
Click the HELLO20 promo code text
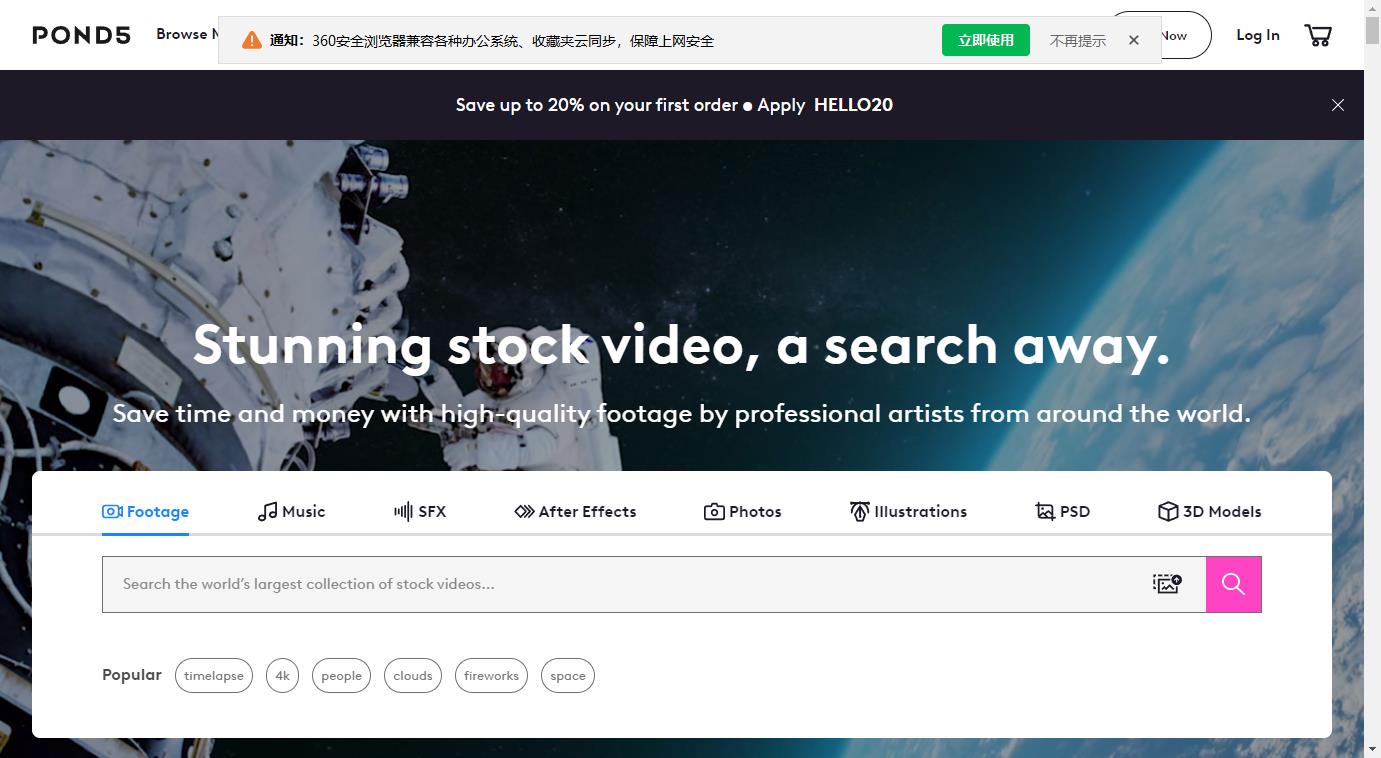pos(853,105)
